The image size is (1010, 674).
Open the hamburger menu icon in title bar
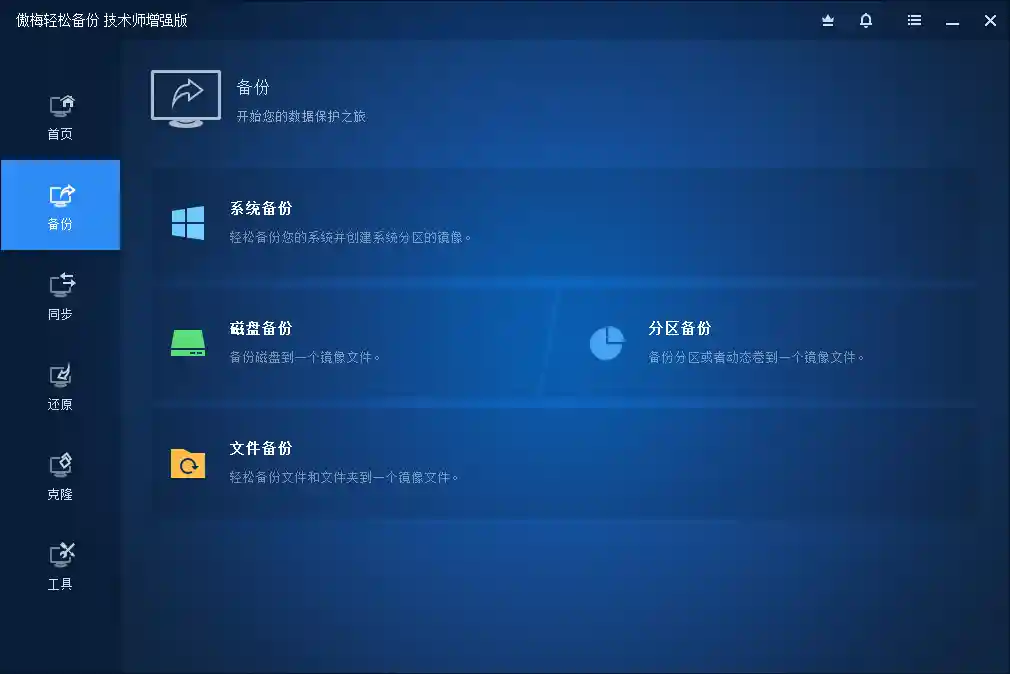(x=913, y=20)
